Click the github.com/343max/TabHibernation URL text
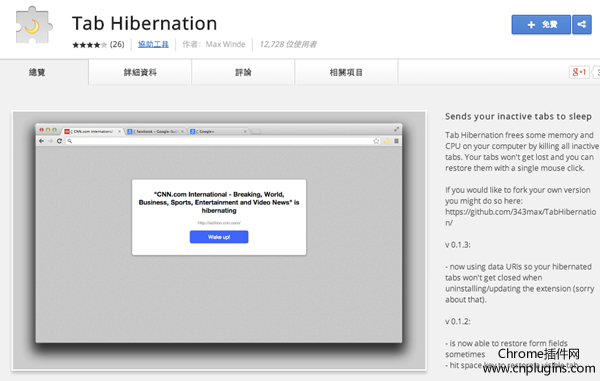This screenshot has width=600, height=381. pyautogui.click(x=520, y=217)
